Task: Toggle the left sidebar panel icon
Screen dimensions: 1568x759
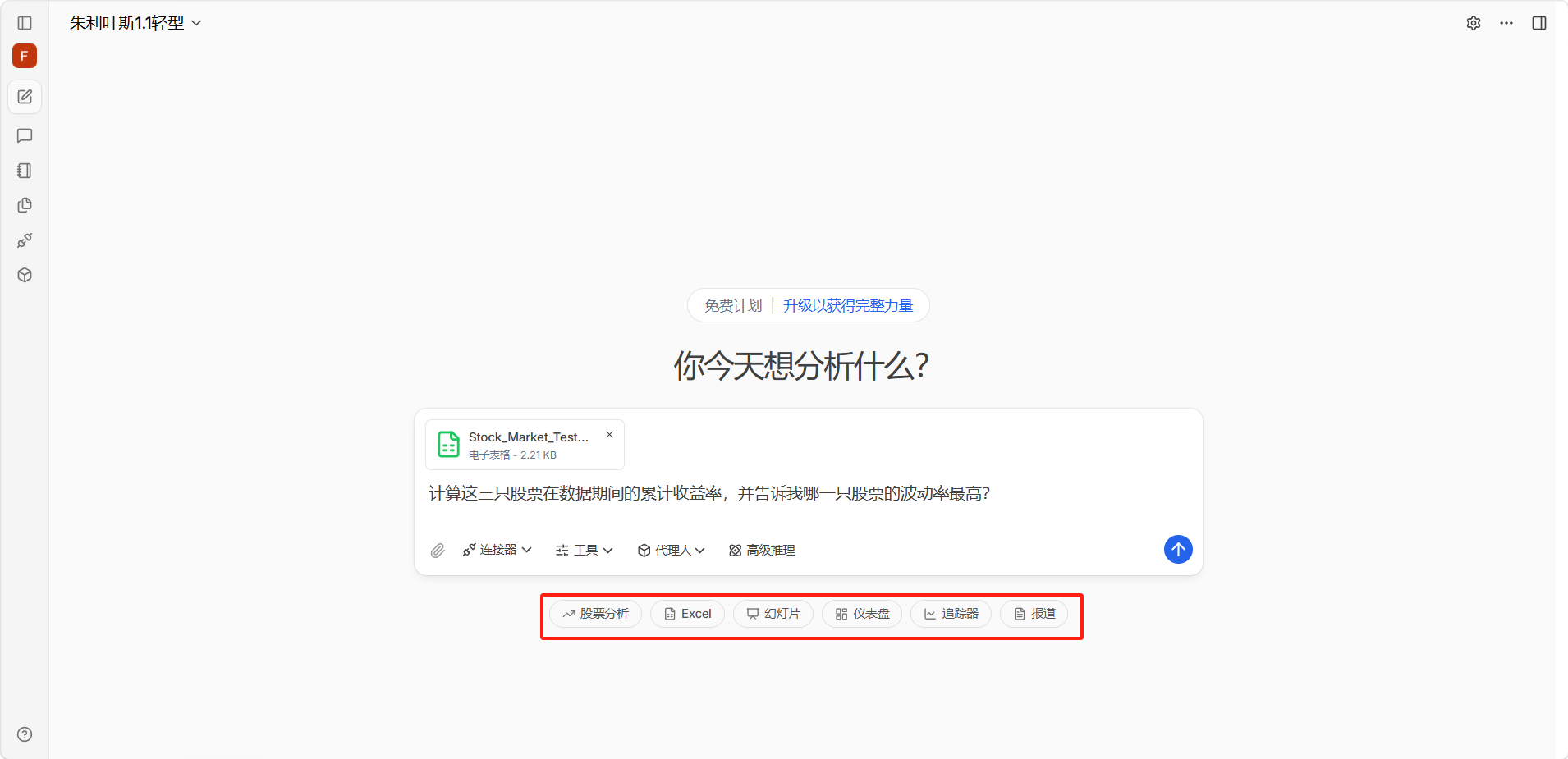Action: click(25, 23)
